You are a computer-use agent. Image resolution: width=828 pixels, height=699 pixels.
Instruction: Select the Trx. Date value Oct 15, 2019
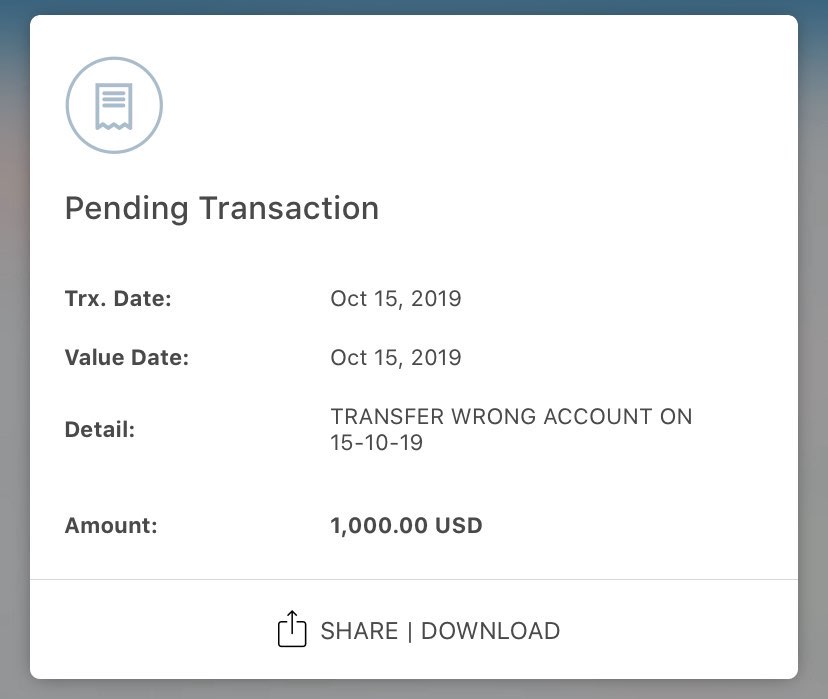point(396,299)
